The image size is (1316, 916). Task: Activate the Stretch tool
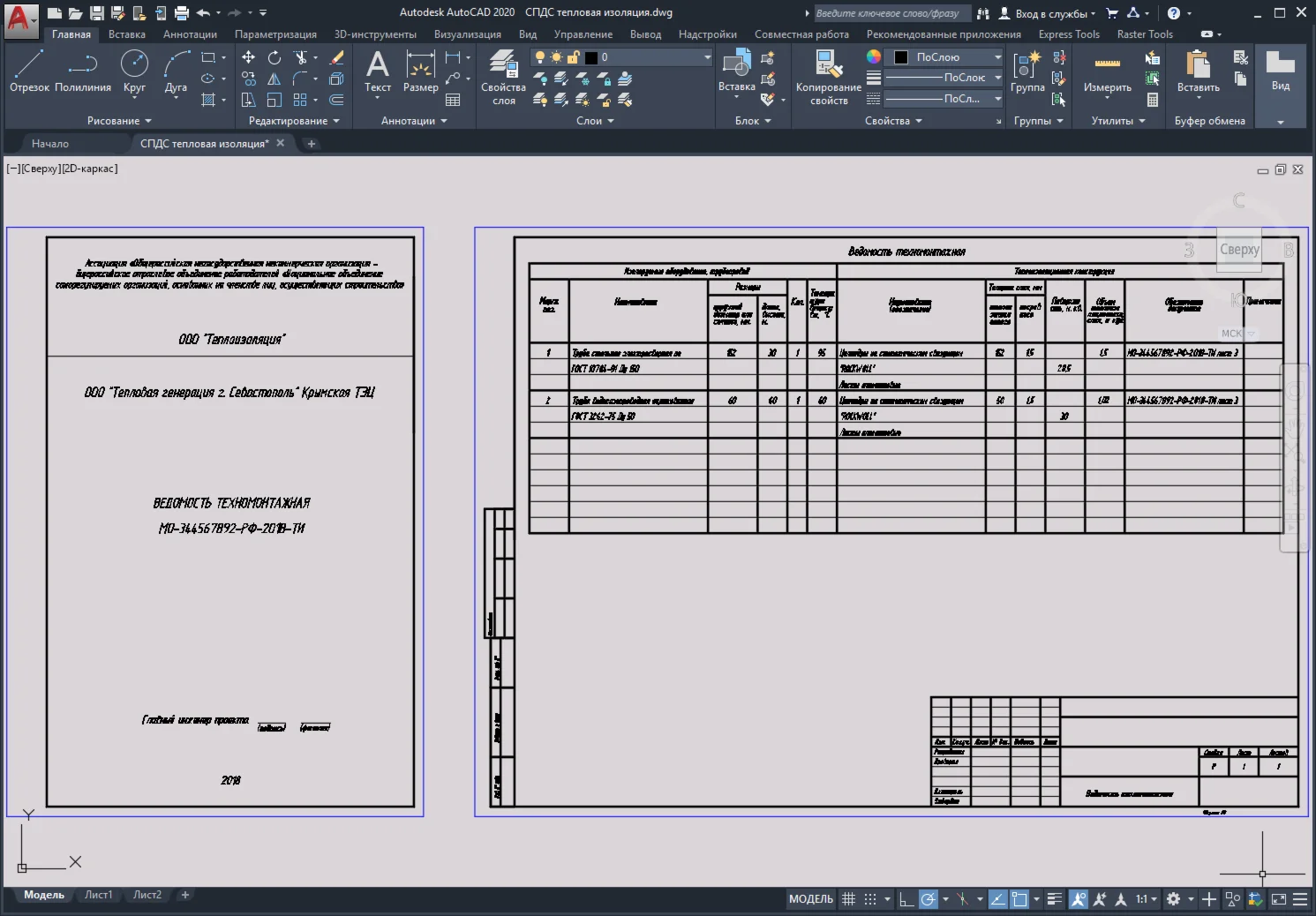tap(249, 100)
